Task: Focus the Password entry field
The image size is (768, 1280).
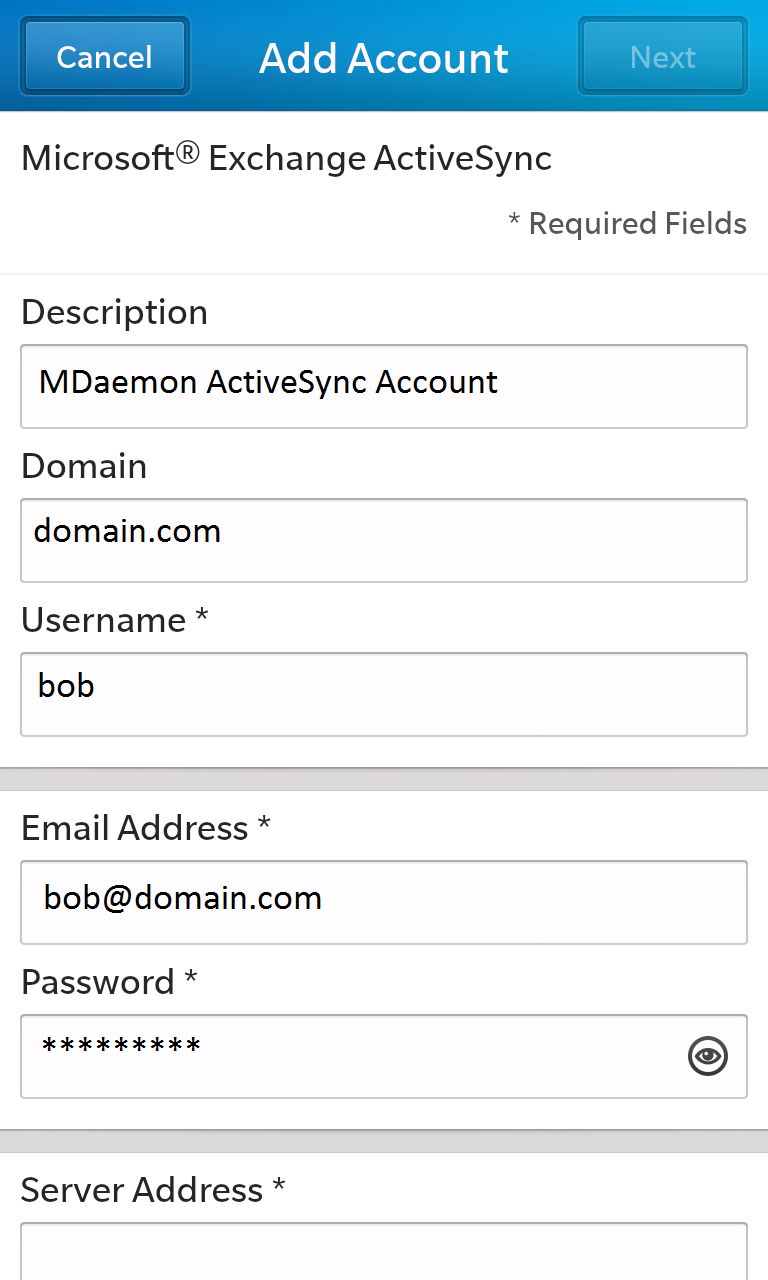Action: point(350,1056)
